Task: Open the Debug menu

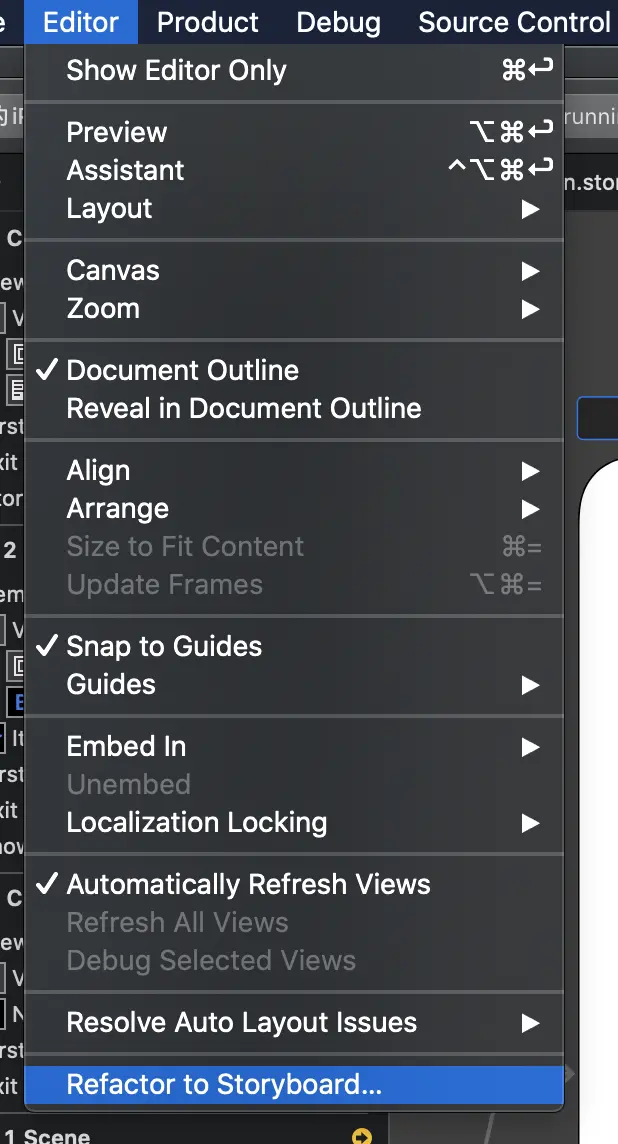Action: coord(338,22)
